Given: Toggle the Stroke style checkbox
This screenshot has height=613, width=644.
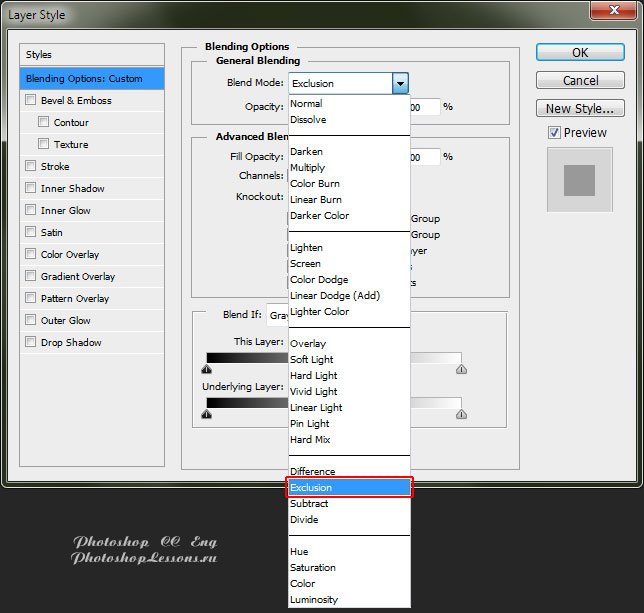Looking at the screenshot, I should point(31,166).
